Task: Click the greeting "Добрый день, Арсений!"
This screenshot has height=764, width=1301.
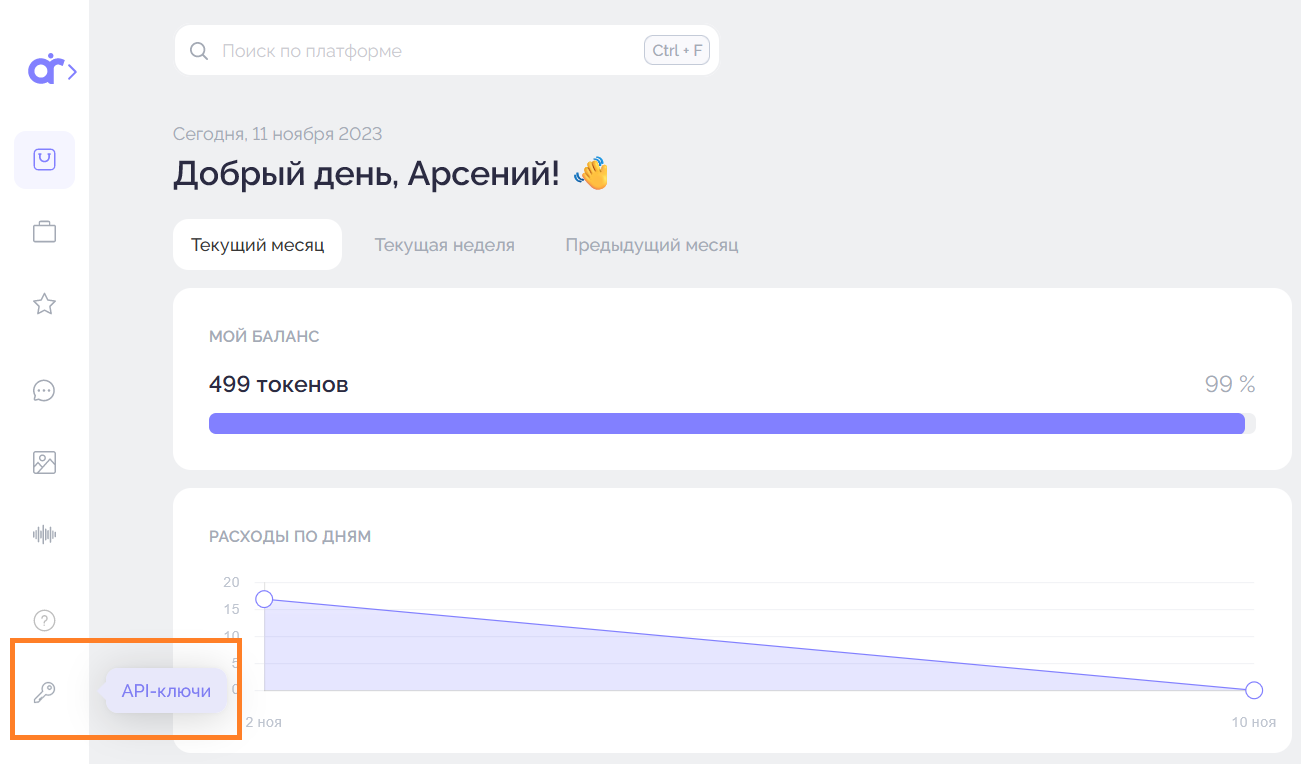Action: (367, 174)
